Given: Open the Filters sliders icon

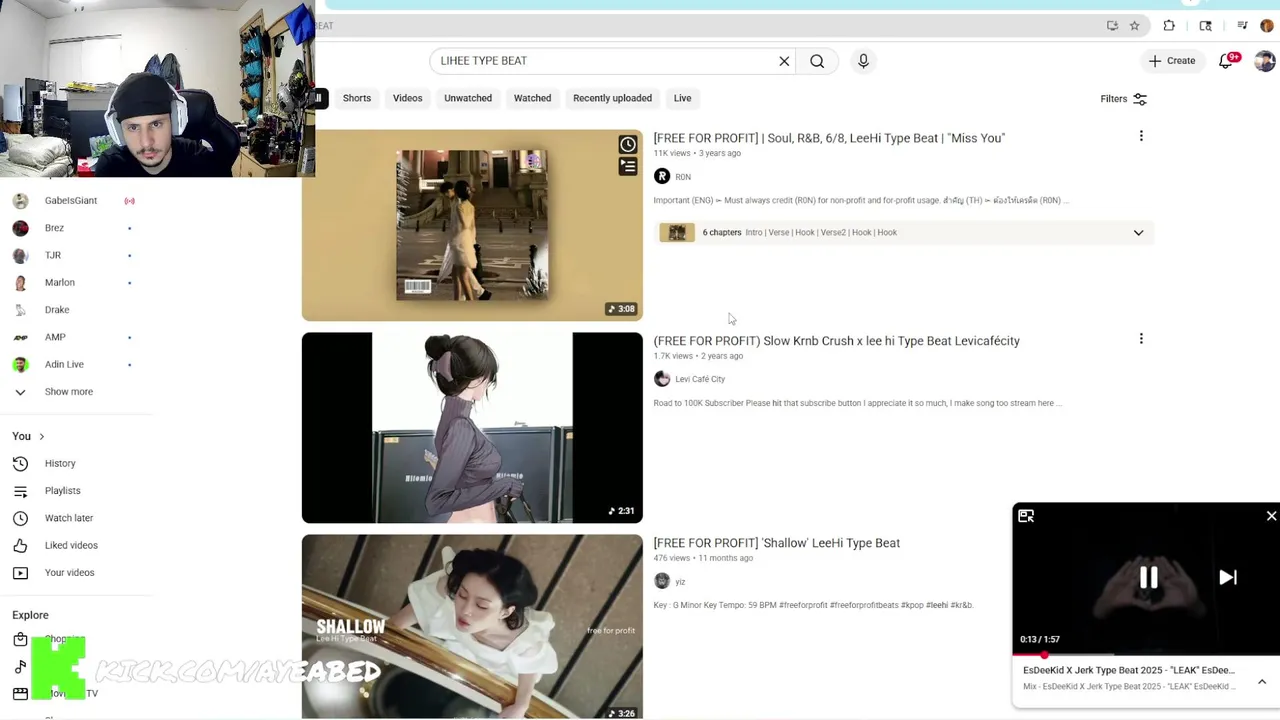Looking at the screenshot, I should click(1140, 99).
